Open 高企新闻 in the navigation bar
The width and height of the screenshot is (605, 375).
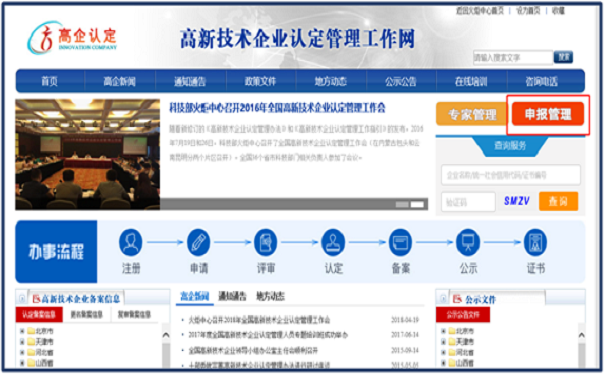120,81
